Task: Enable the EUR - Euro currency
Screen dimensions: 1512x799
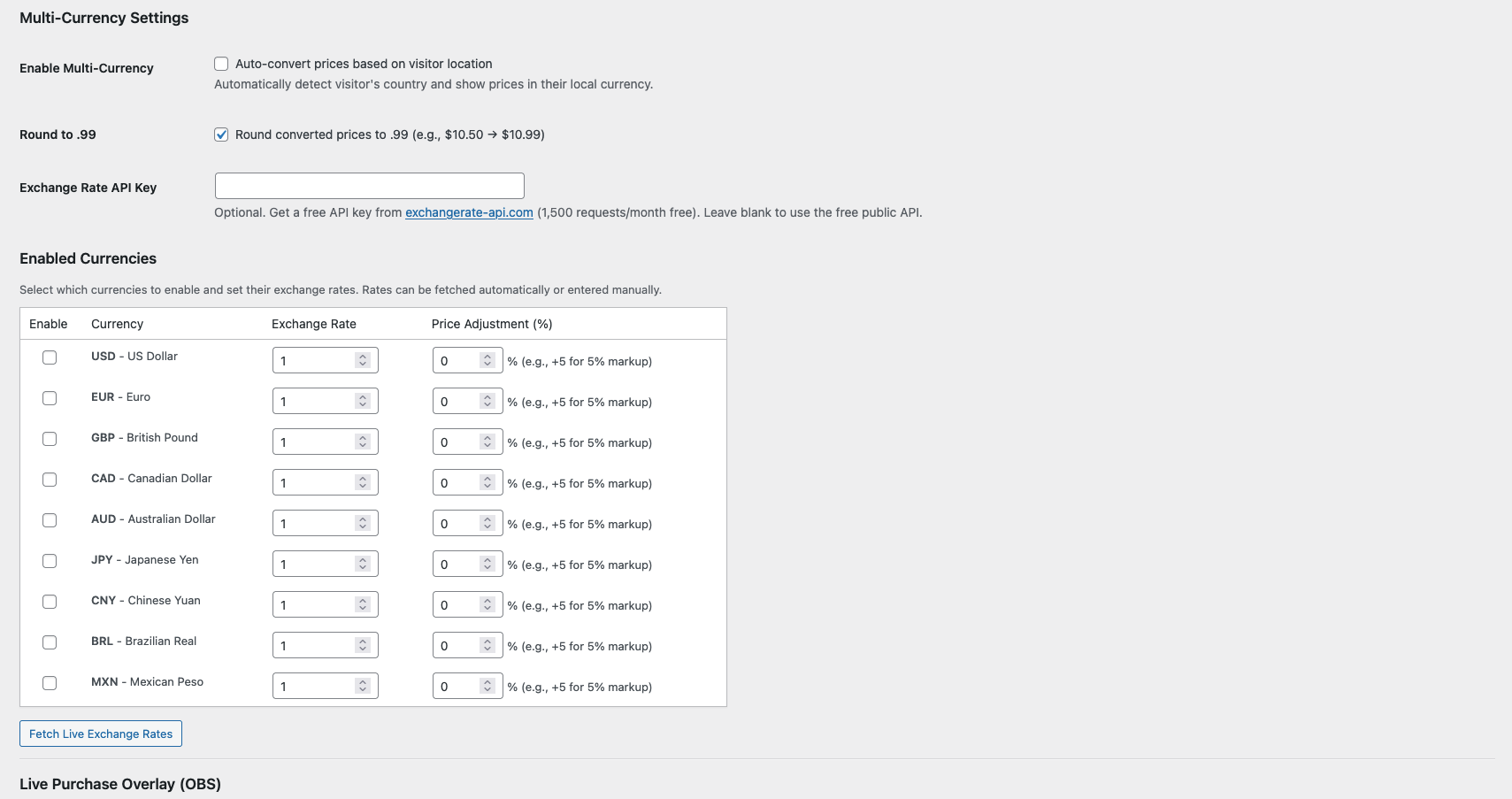Action: point(50,397)
